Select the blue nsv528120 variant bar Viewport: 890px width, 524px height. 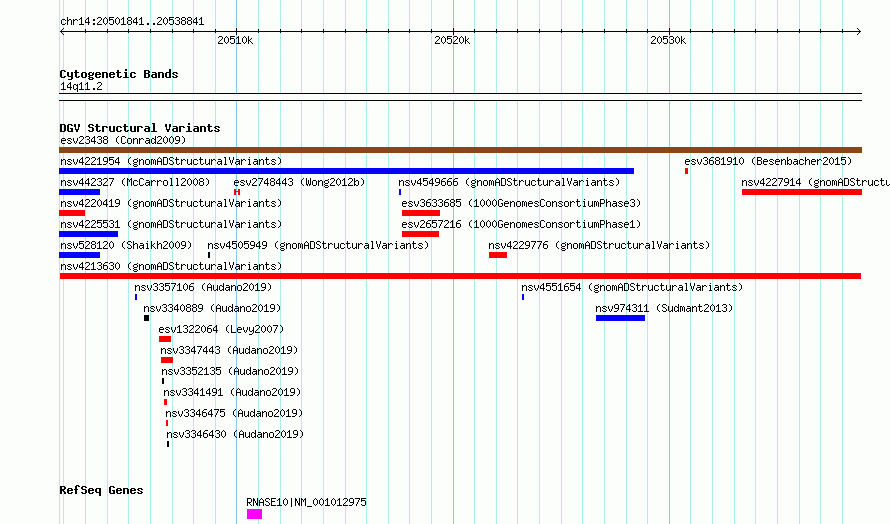point(79,255)
